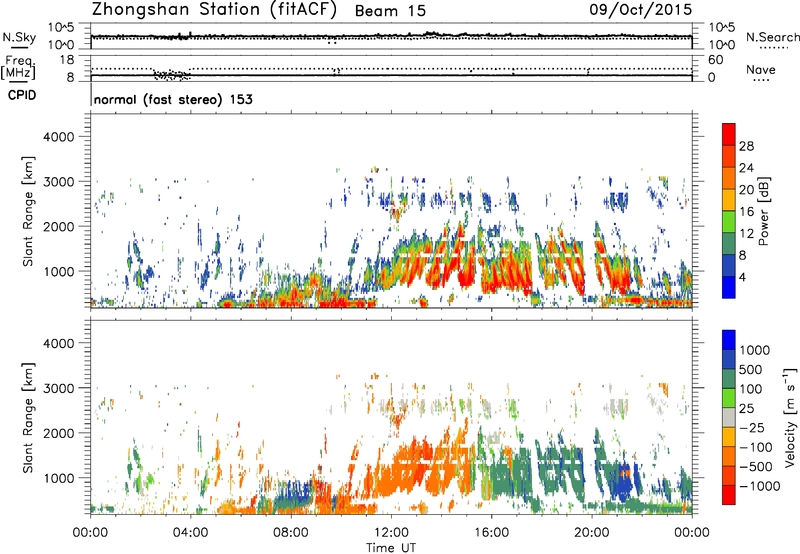Click the 'Velocity [m s-1]' colorbar title
800x554 pixels.
[790, 417]
